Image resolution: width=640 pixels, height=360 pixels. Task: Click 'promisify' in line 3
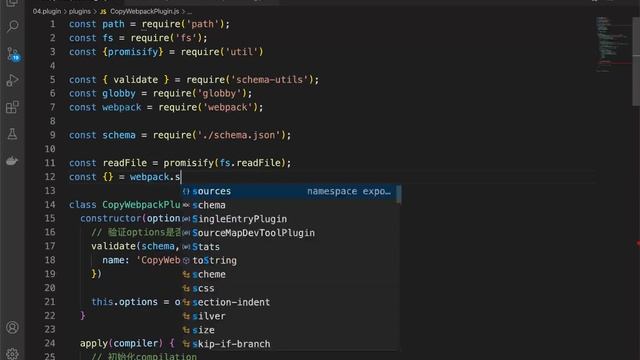click(x=133, y=52)
